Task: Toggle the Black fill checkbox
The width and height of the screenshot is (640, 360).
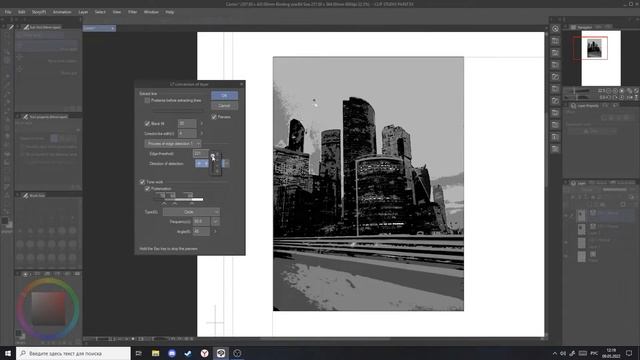Action: [147, 123]
